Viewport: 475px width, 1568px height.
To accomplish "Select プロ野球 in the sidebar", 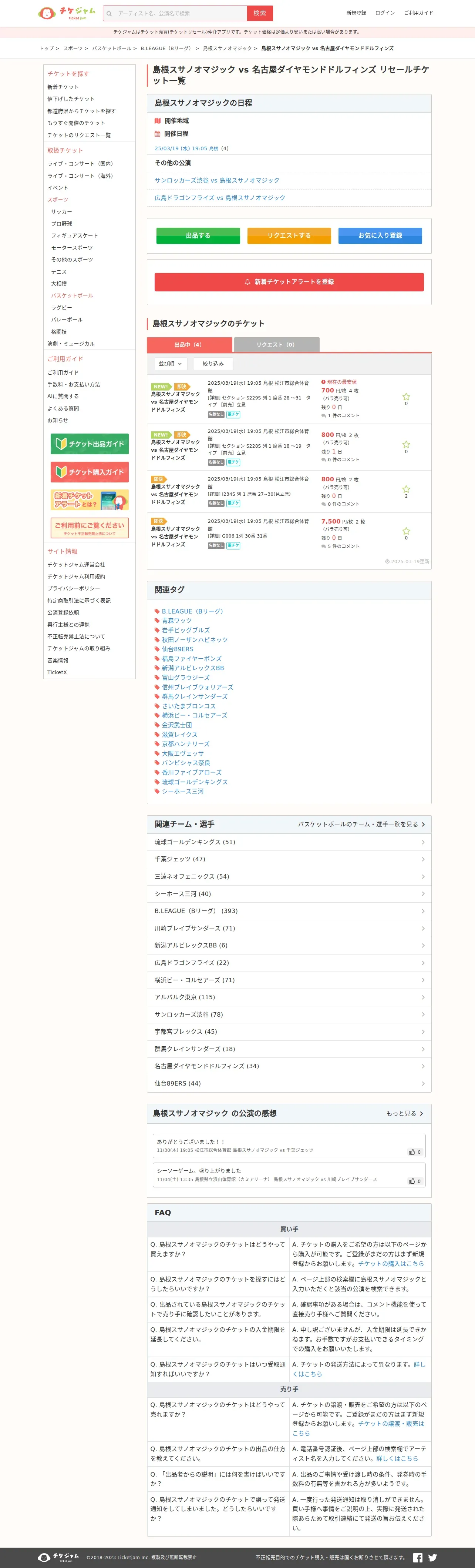I will tap(61, 223).
